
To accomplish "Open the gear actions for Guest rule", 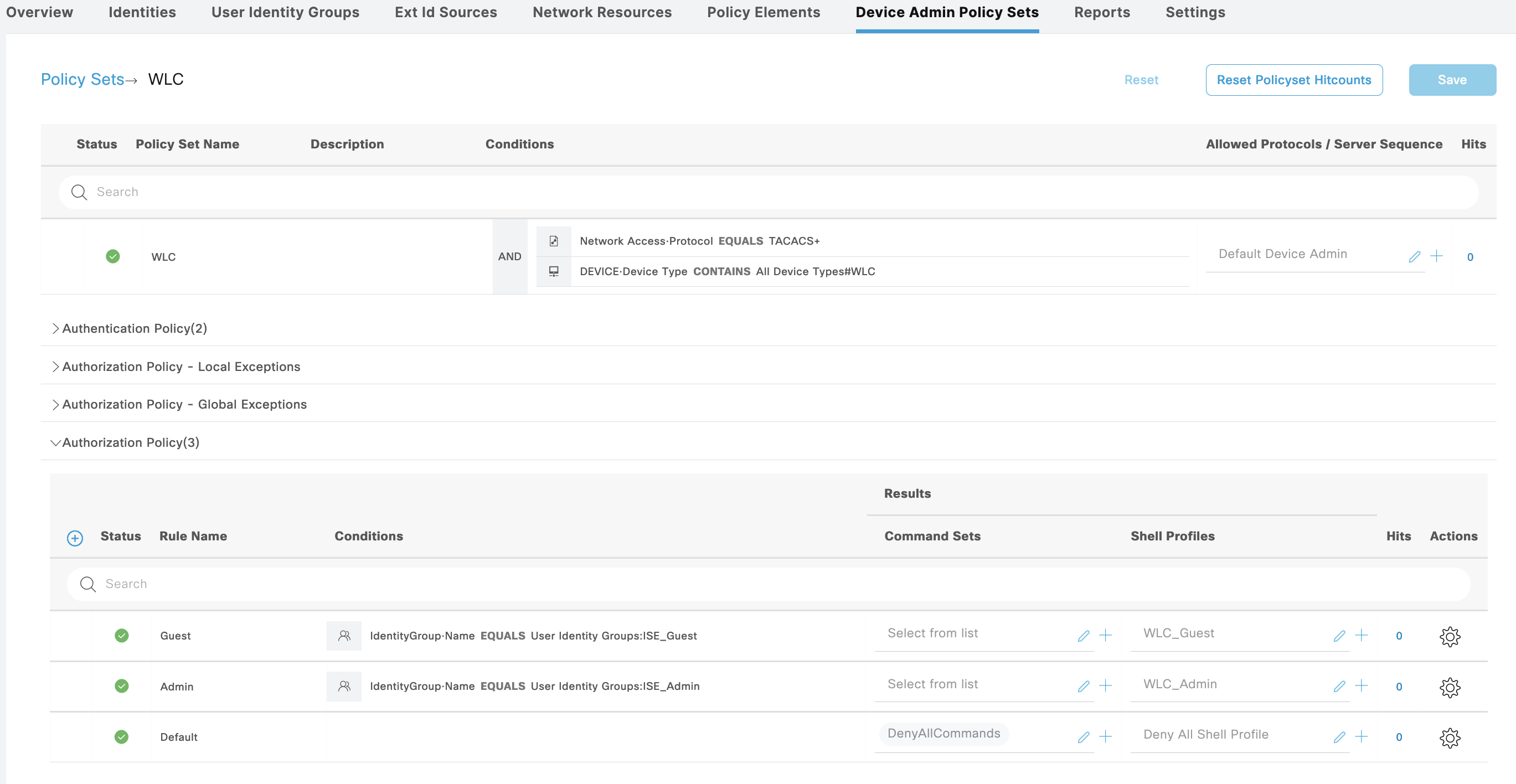I will point(1450,636).
